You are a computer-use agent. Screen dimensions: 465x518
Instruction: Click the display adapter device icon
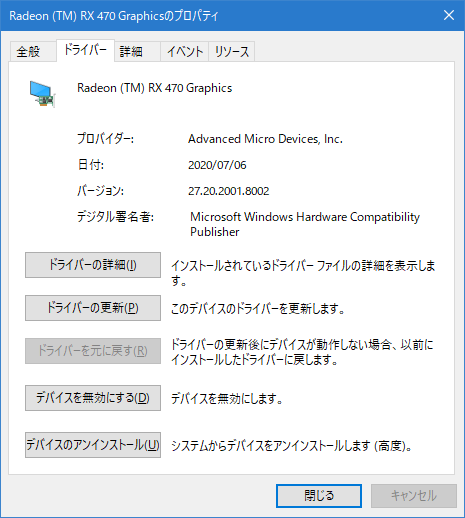42,94
